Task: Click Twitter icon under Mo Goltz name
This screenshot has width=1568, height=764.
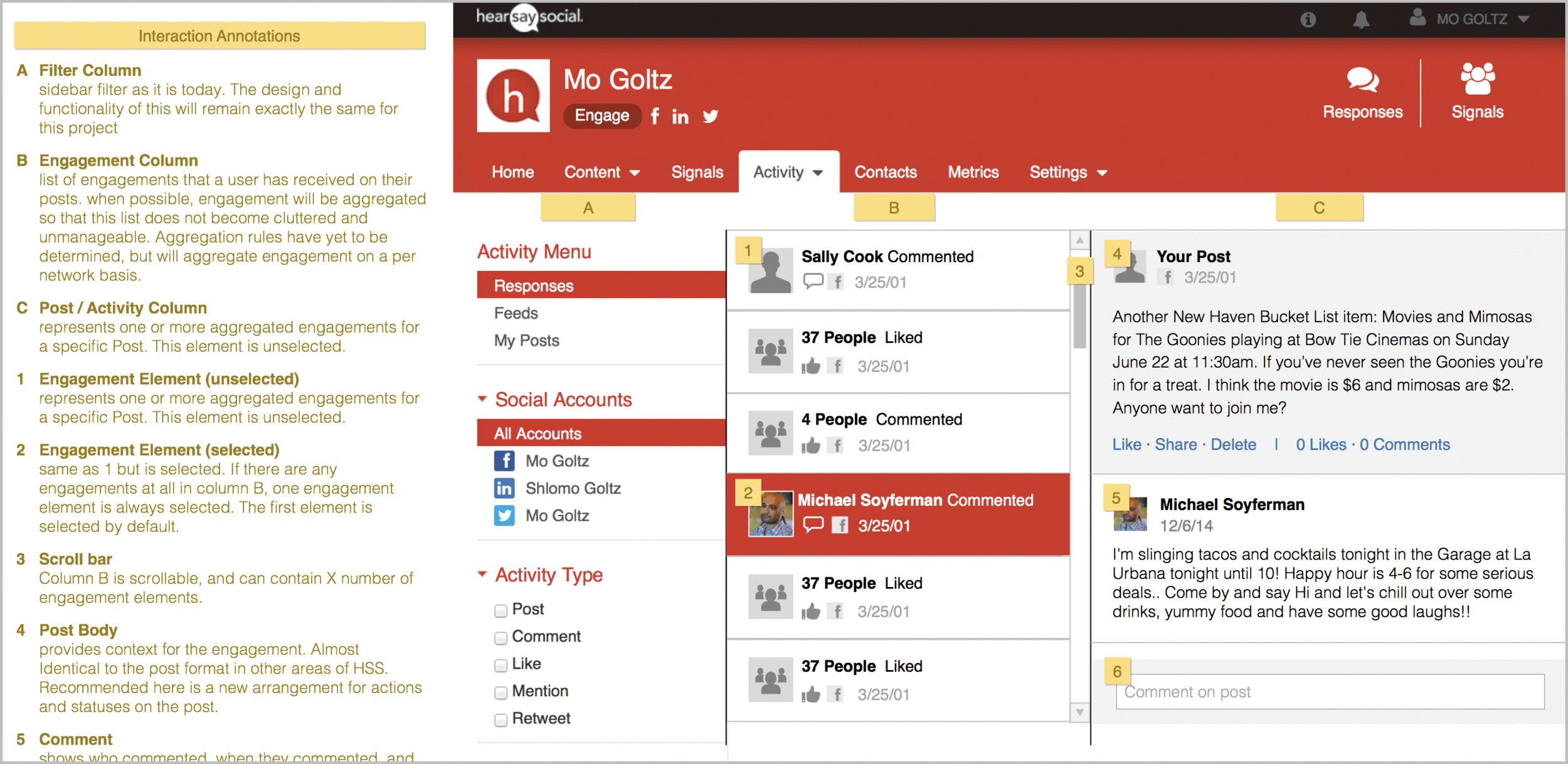Action: (x=711, y=116)
